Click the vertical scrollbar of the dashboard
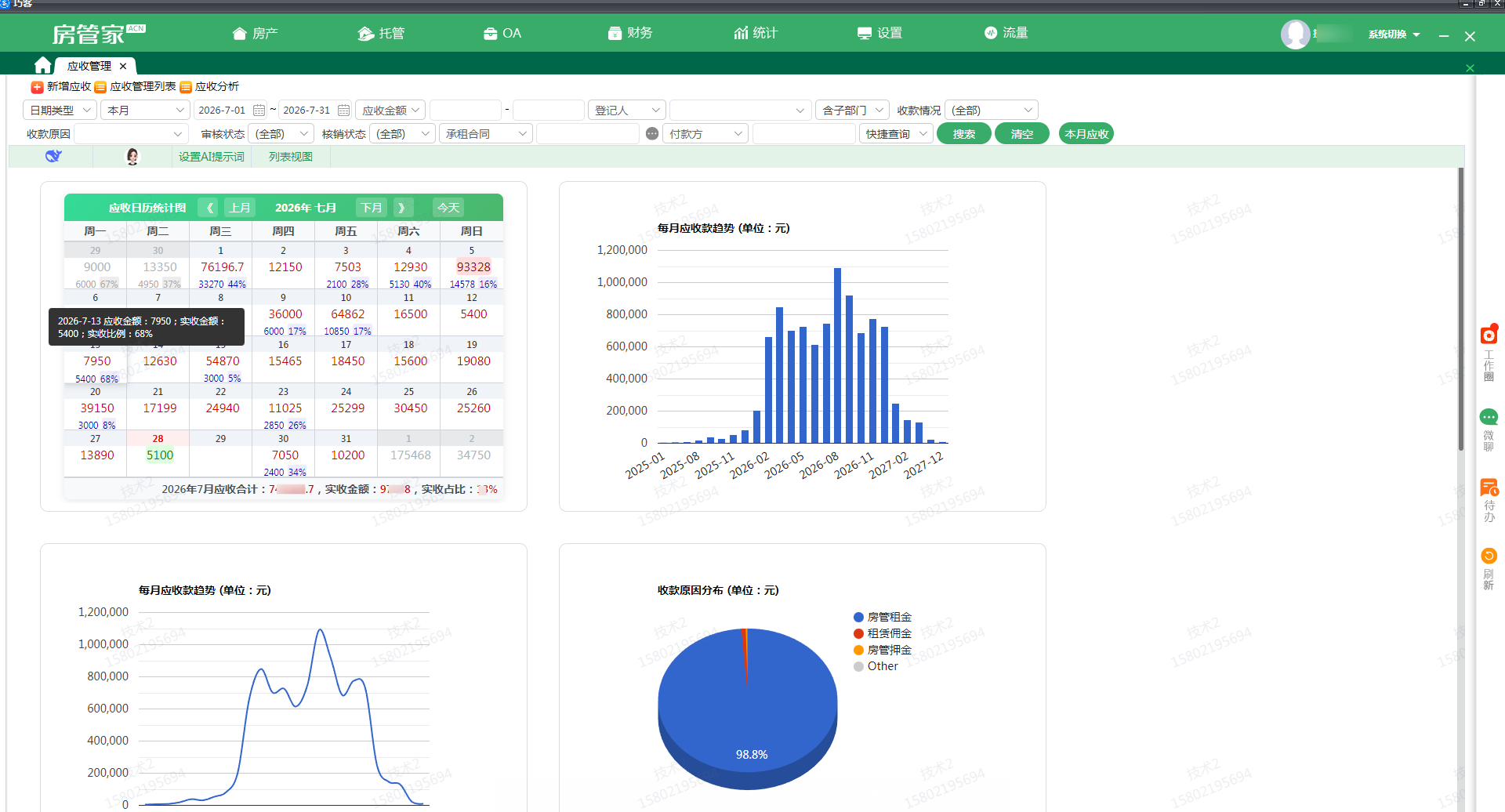1505x812 pixels. point(1461,309)
